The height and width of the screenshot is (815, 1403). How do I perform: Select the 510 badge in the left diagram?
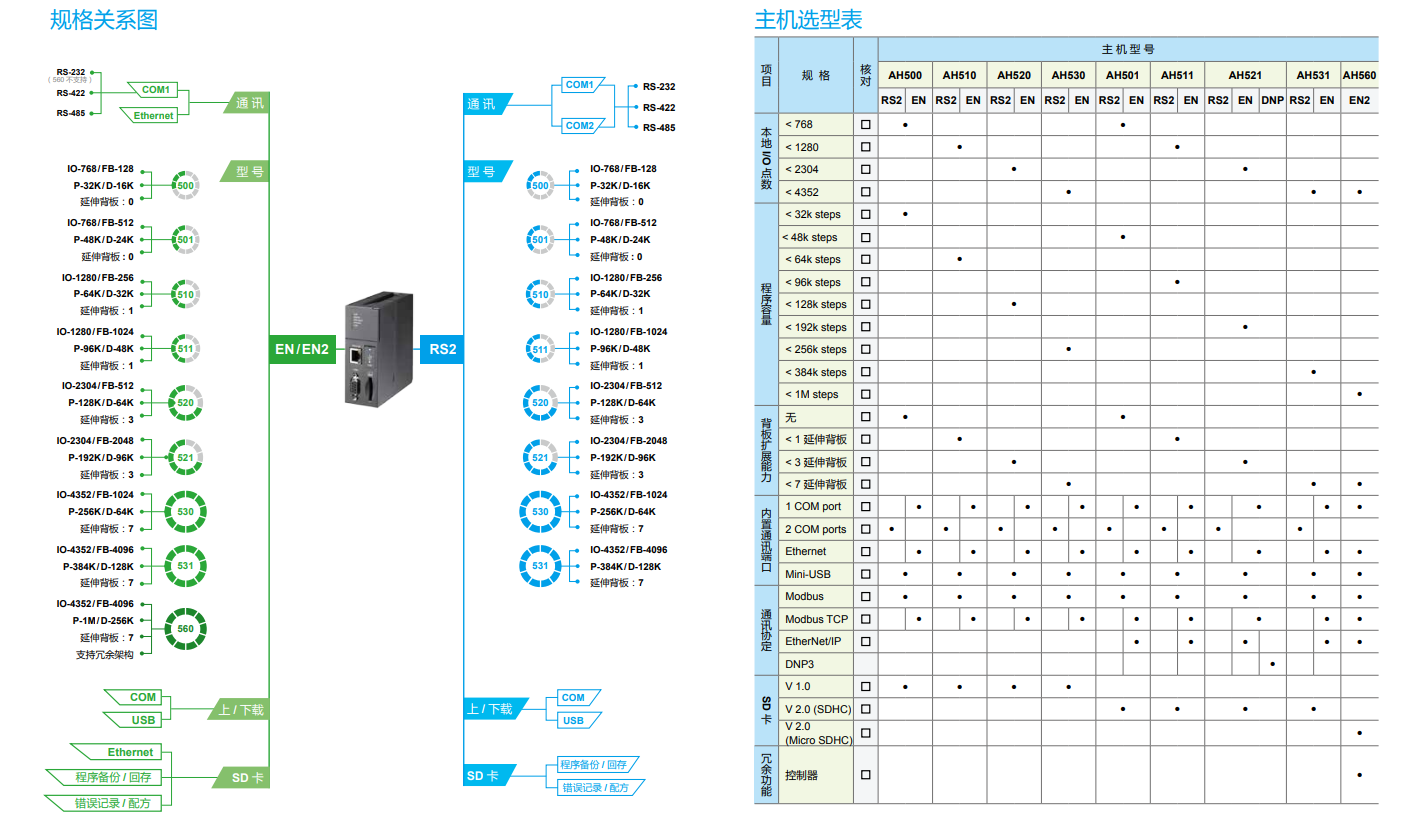(x=185, y=293)
